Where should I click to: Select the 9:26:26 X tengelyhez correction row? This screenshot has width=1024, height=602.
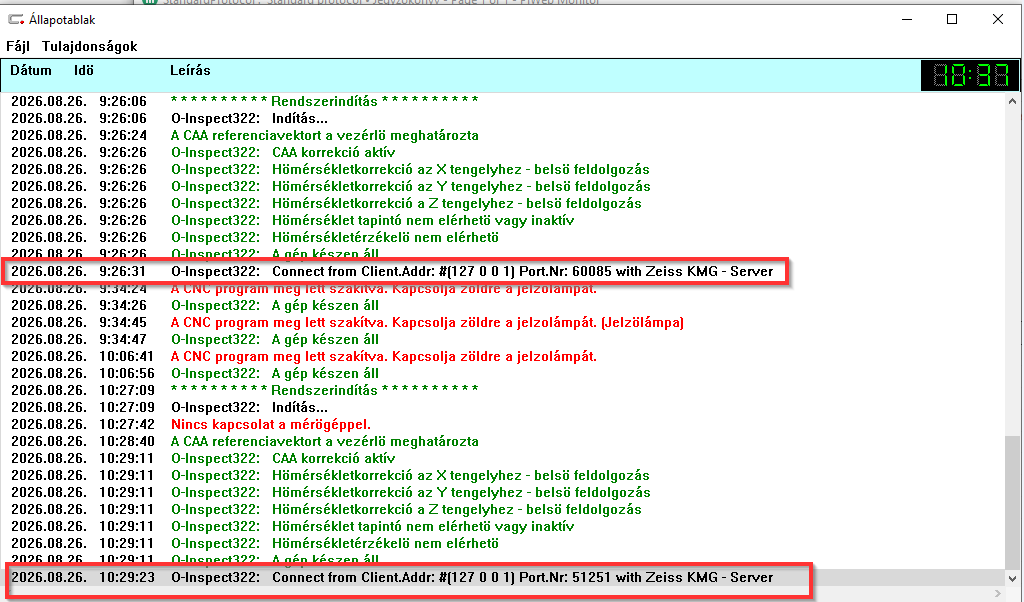(x=503, y=169)
